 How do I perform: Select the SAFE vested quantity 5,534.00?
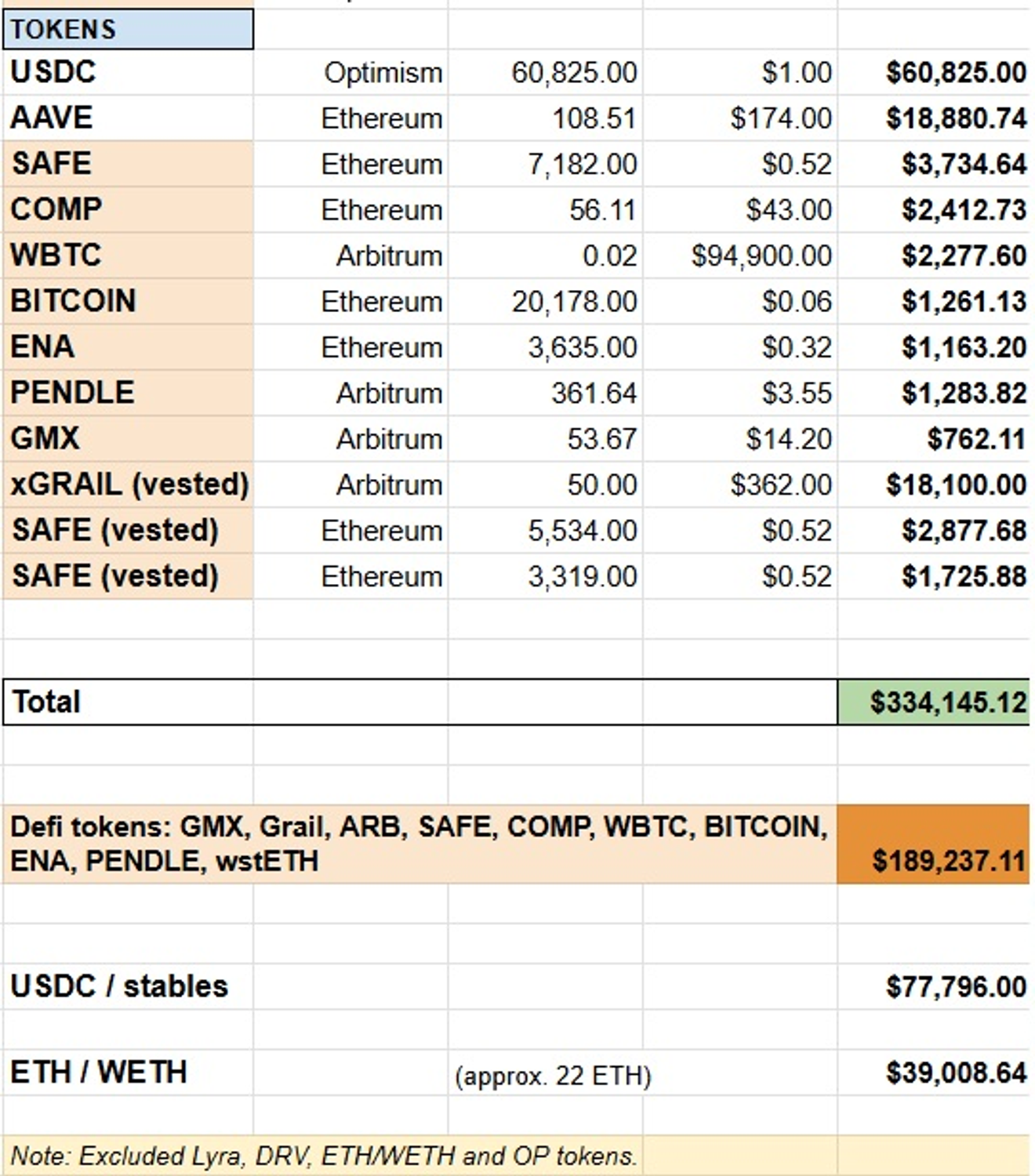(x=582, y=531)
